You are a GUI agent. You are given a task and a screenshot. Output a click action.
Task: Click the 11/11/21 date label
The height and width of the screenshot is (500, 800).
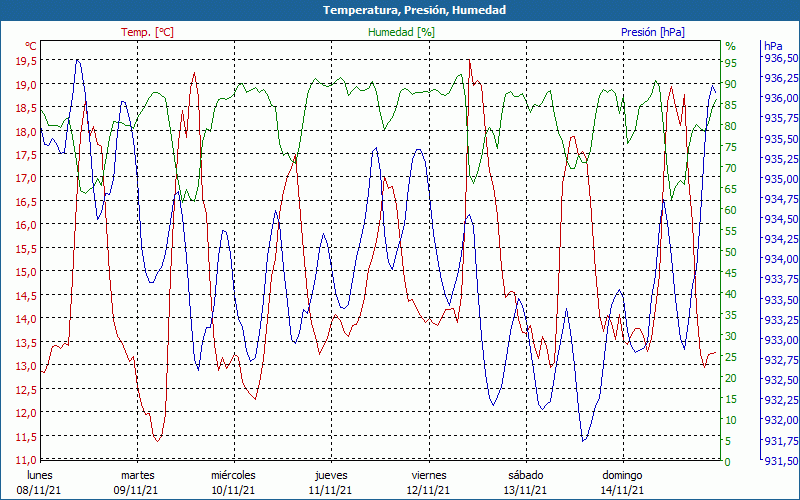331,491
